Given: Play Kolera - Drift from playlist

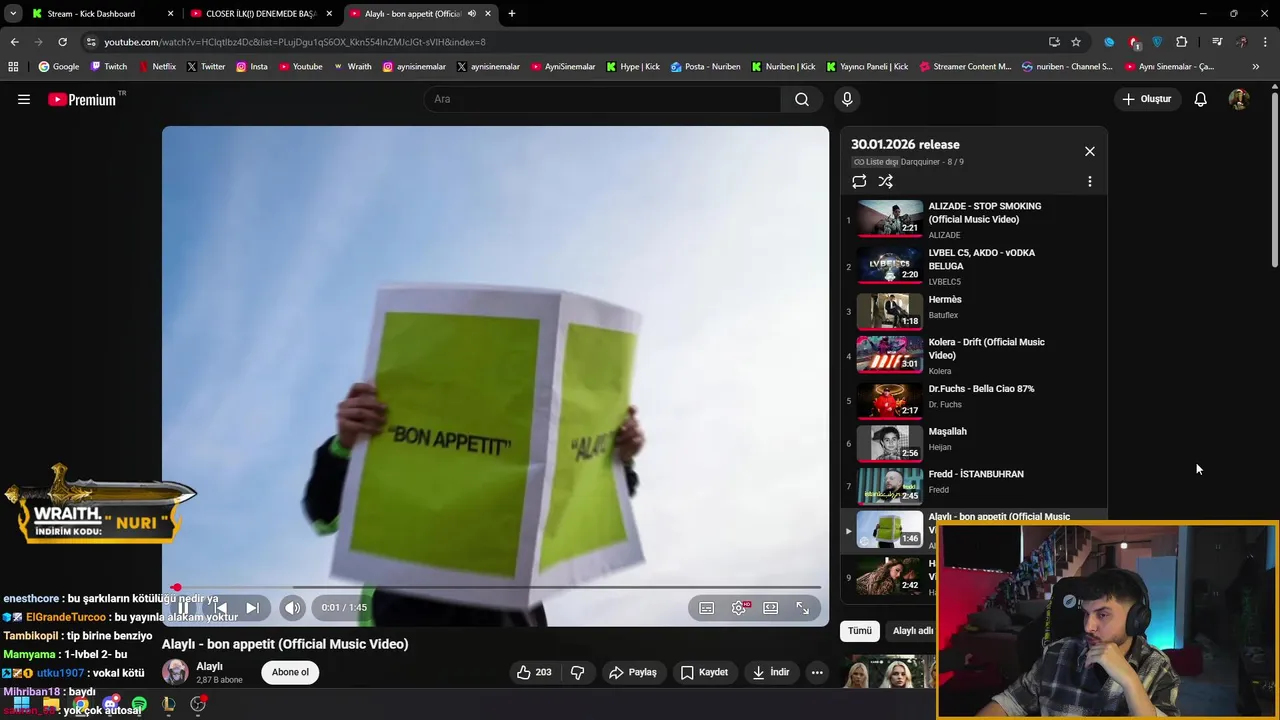Looking at the screenshot, I should 974,355.
